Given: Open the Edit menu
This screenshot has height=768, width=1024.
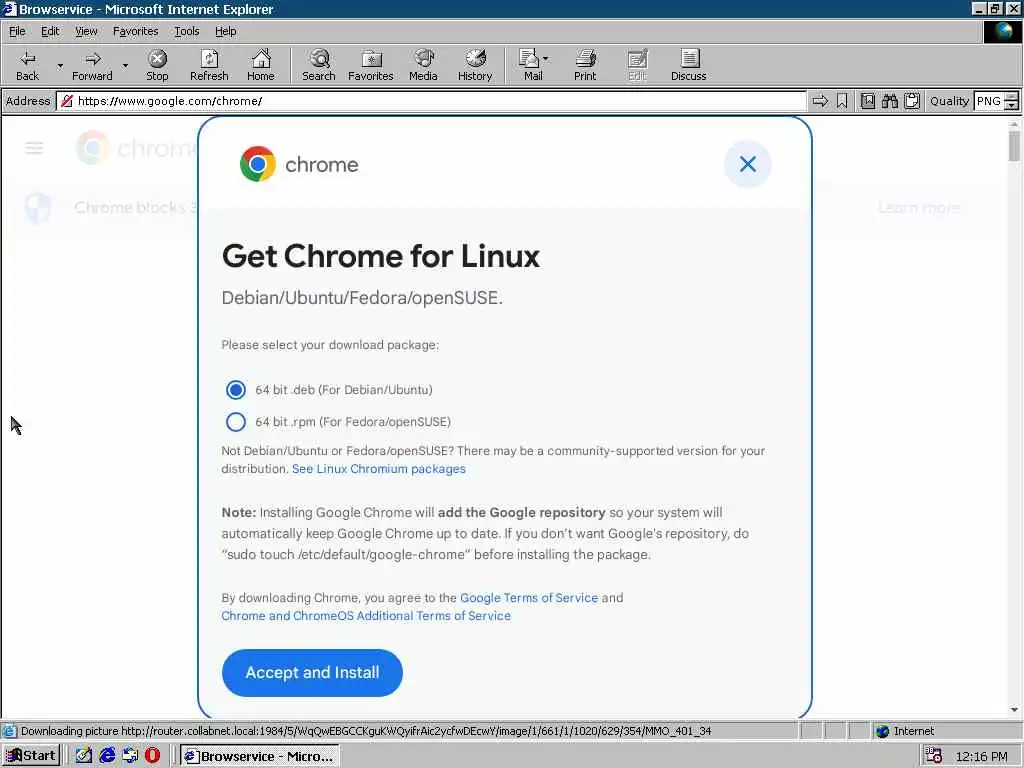Looking at the screenshot, I should (50, 31).
